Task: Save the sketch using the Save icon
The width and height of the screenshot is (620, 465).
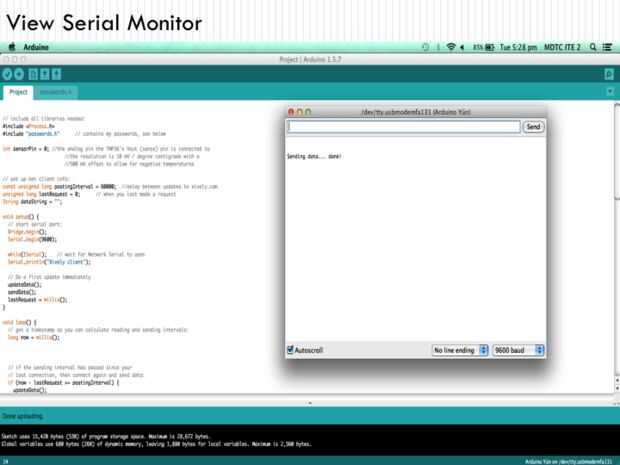Action: pyautogui.click(x=57, y=74)
